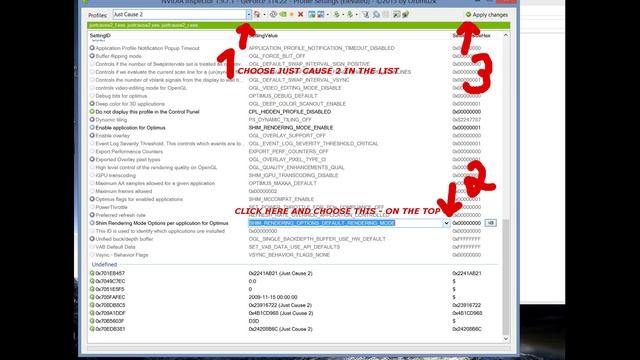
Task: Click the highlighted SHIM_RENDERING_OPTIONS_DEFAULT_RENDERING_MODE value field
Action: 345,223
